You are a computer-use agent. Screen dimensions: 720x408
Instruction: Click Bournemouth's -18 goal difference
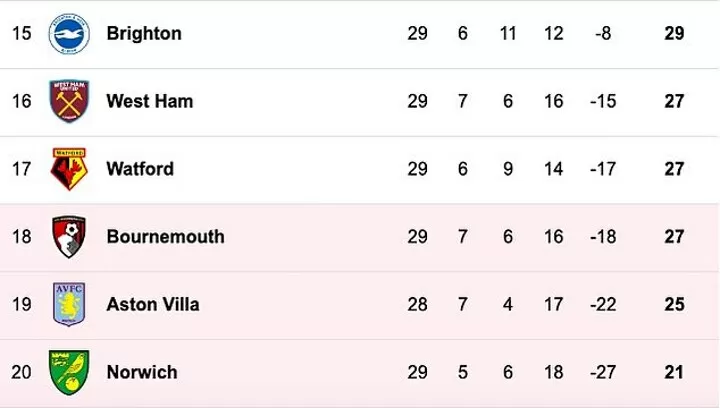pyautogui.click(x=602, y=237)
